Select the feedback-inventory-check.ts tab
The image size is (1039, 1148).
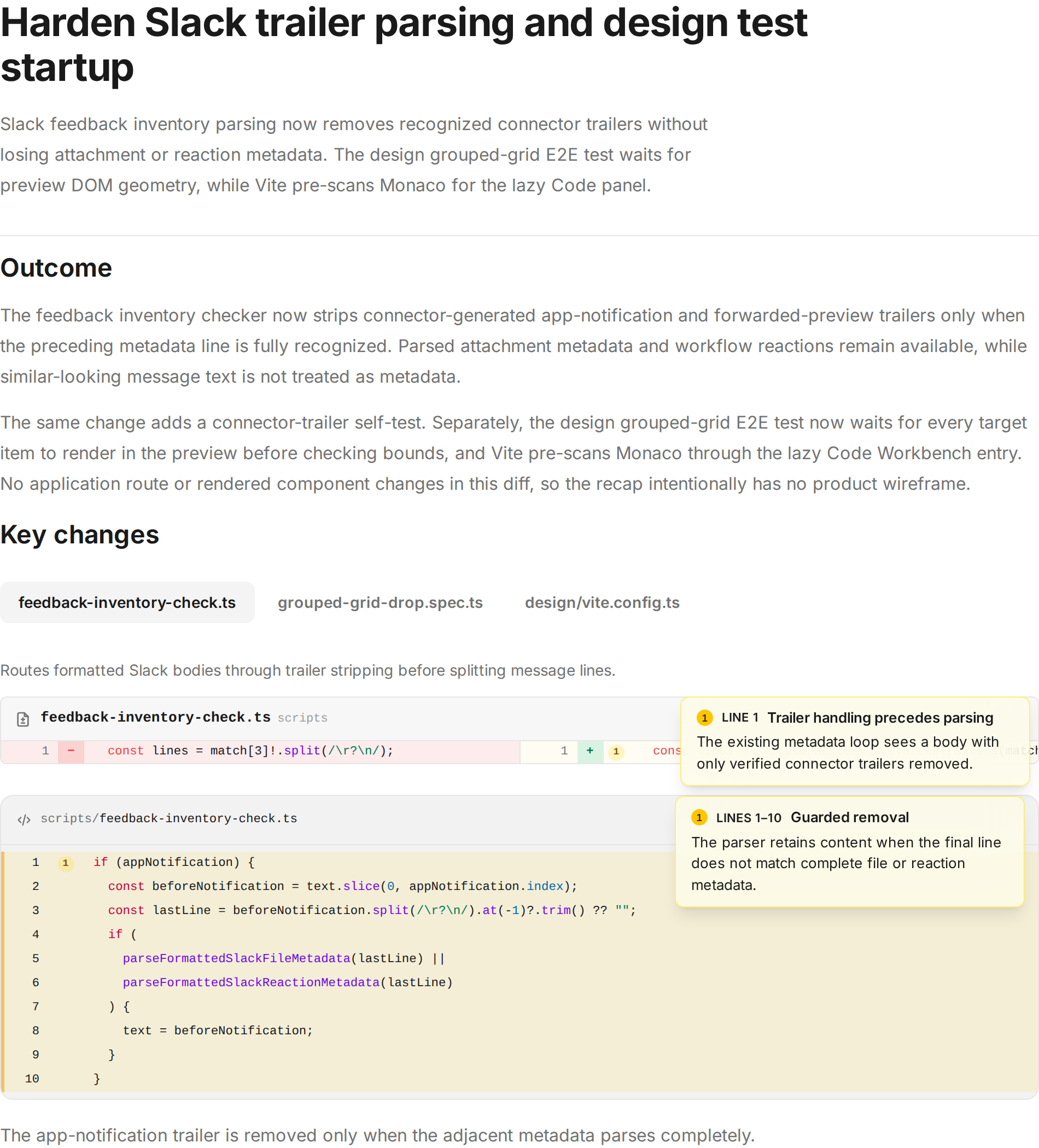click(x=127, y=602)
